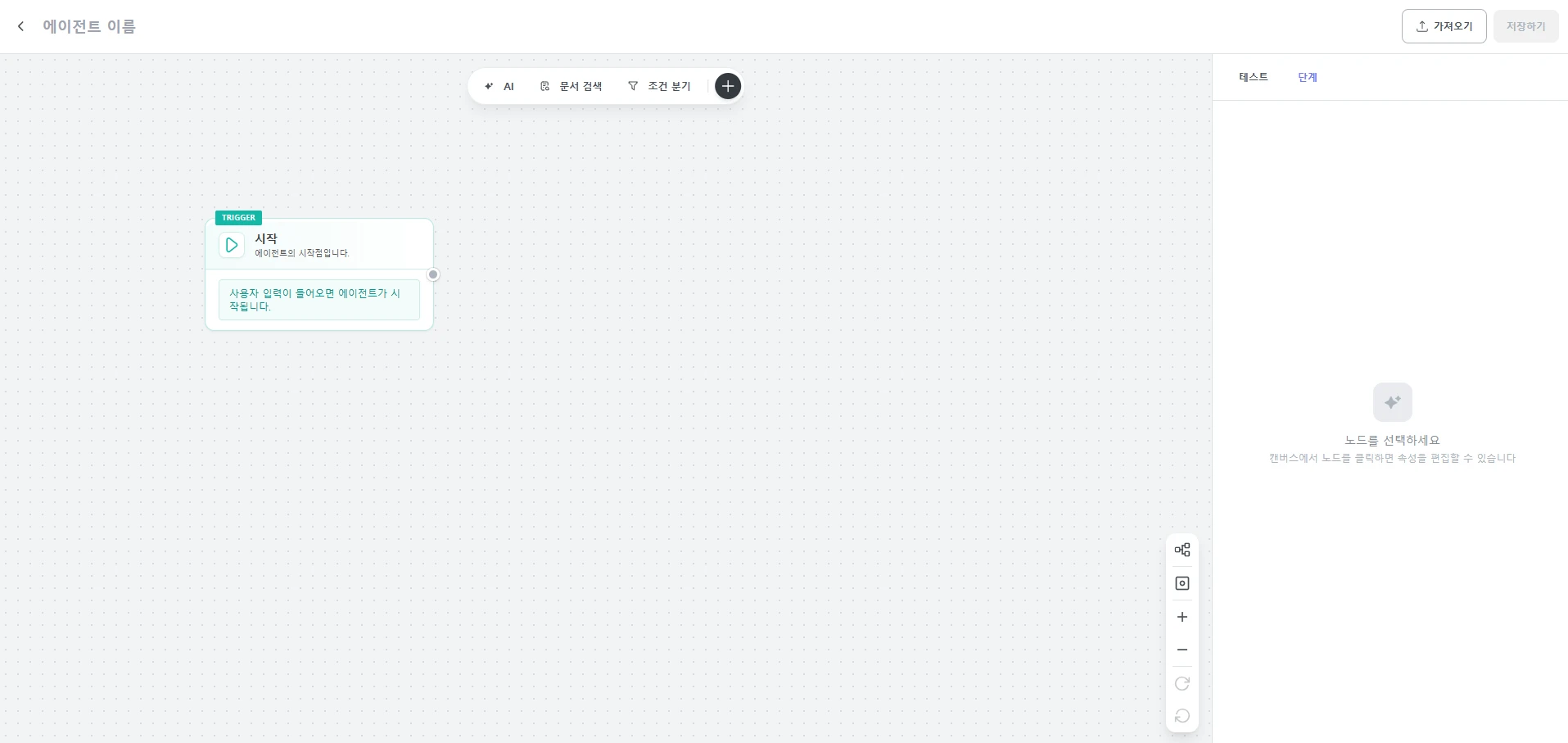Click the 가져오기 import button

pyautogui.click(x=1444, y=26)
